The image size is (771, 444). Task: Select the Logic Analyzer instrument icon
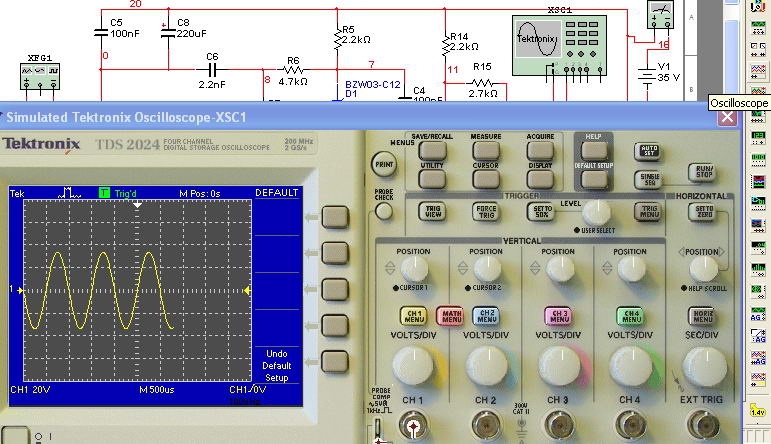click(x=758, y=181)
